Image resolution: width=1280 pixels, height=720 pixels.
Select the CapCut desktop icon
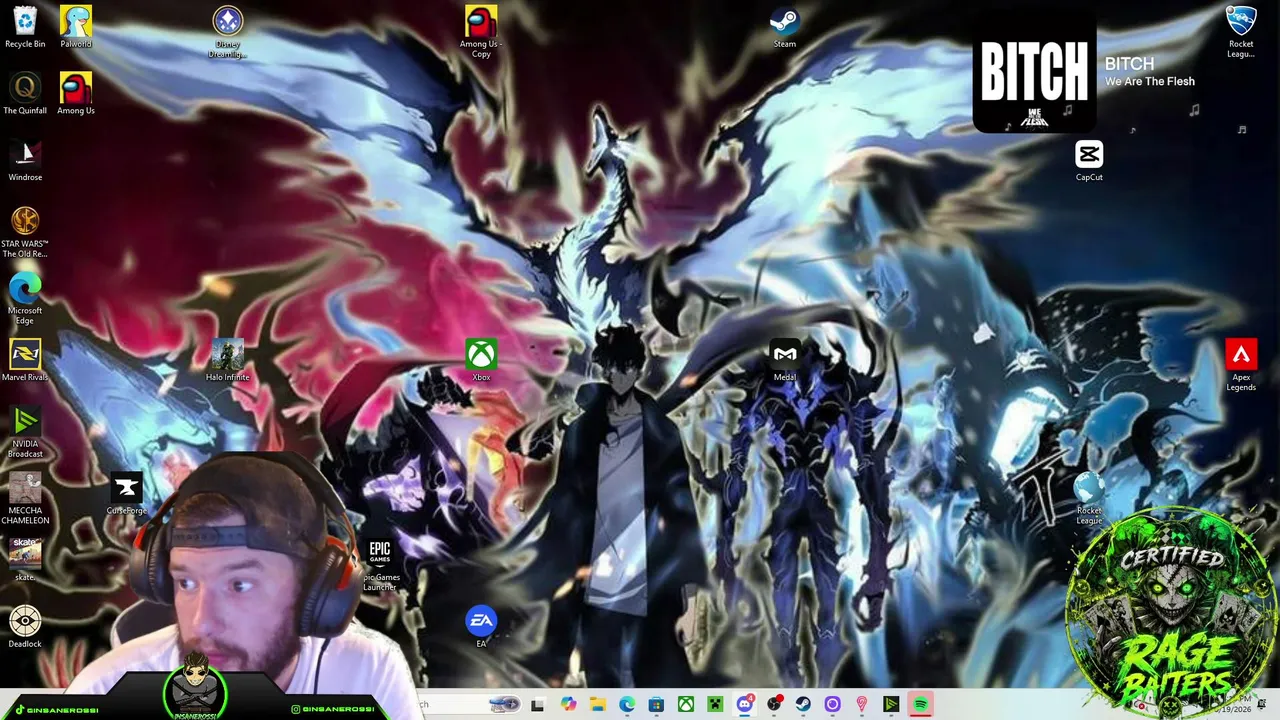(1089, 160)
